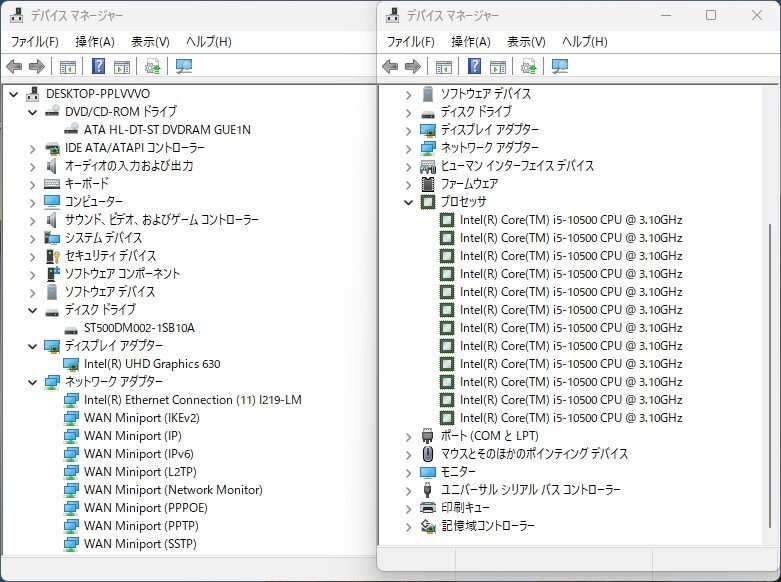Click Update driver icon in left window toolbar

click(x=152, y=66)
